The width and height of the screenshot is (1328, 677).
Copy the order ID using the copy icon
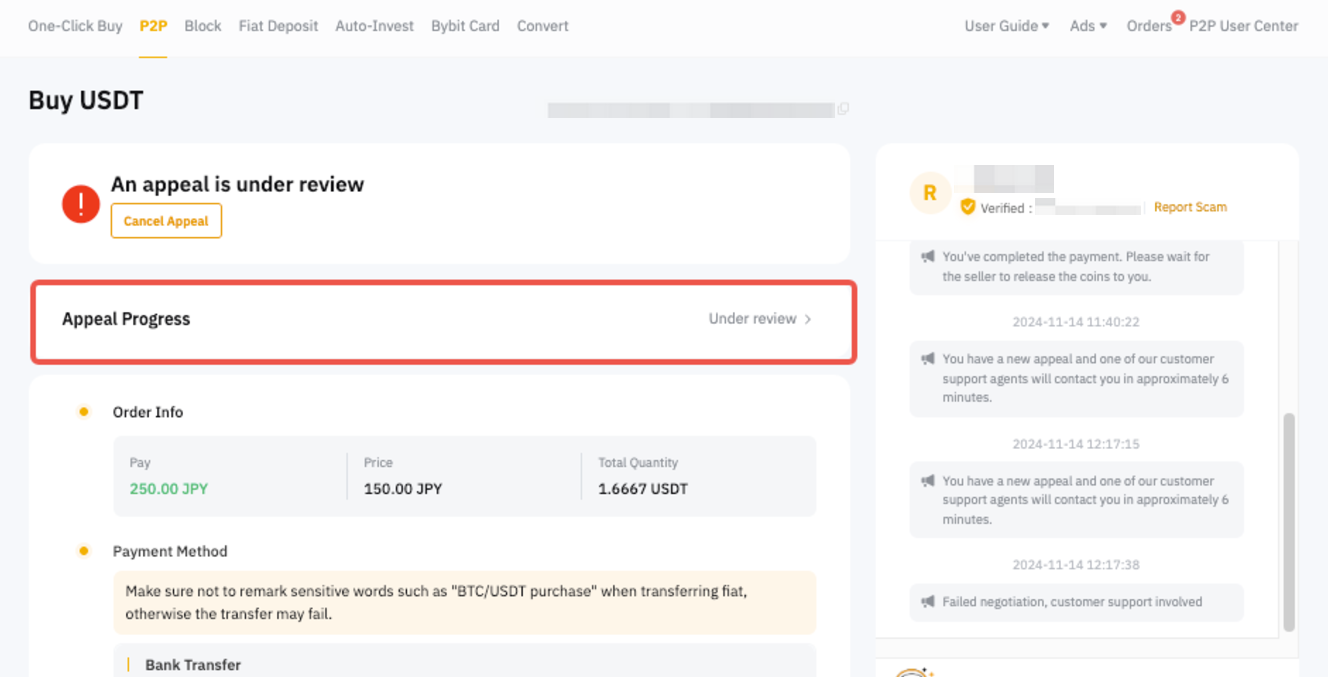pyautogui.click(x=843, y=109)
